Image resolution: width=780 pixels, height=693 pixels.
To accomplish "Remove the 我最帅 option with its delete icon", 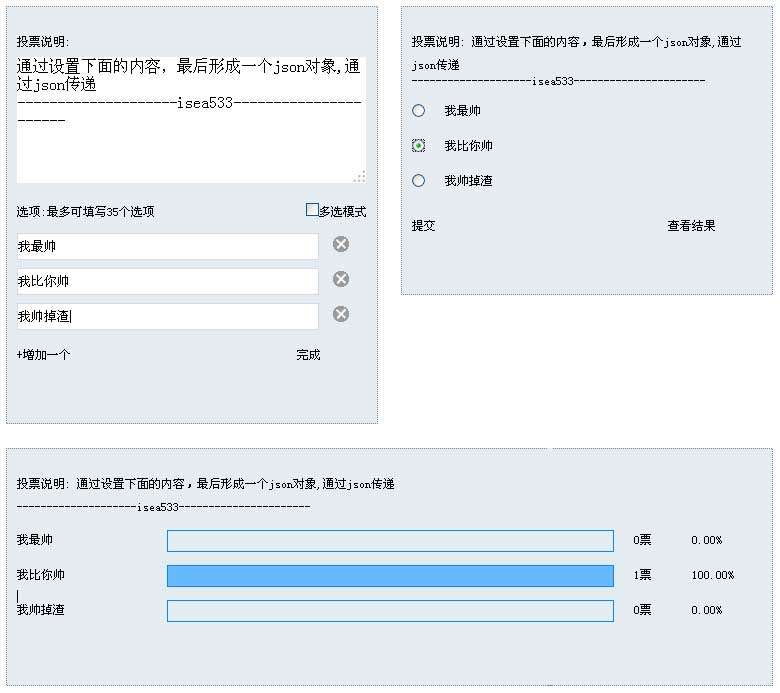I will click(341, 244).
